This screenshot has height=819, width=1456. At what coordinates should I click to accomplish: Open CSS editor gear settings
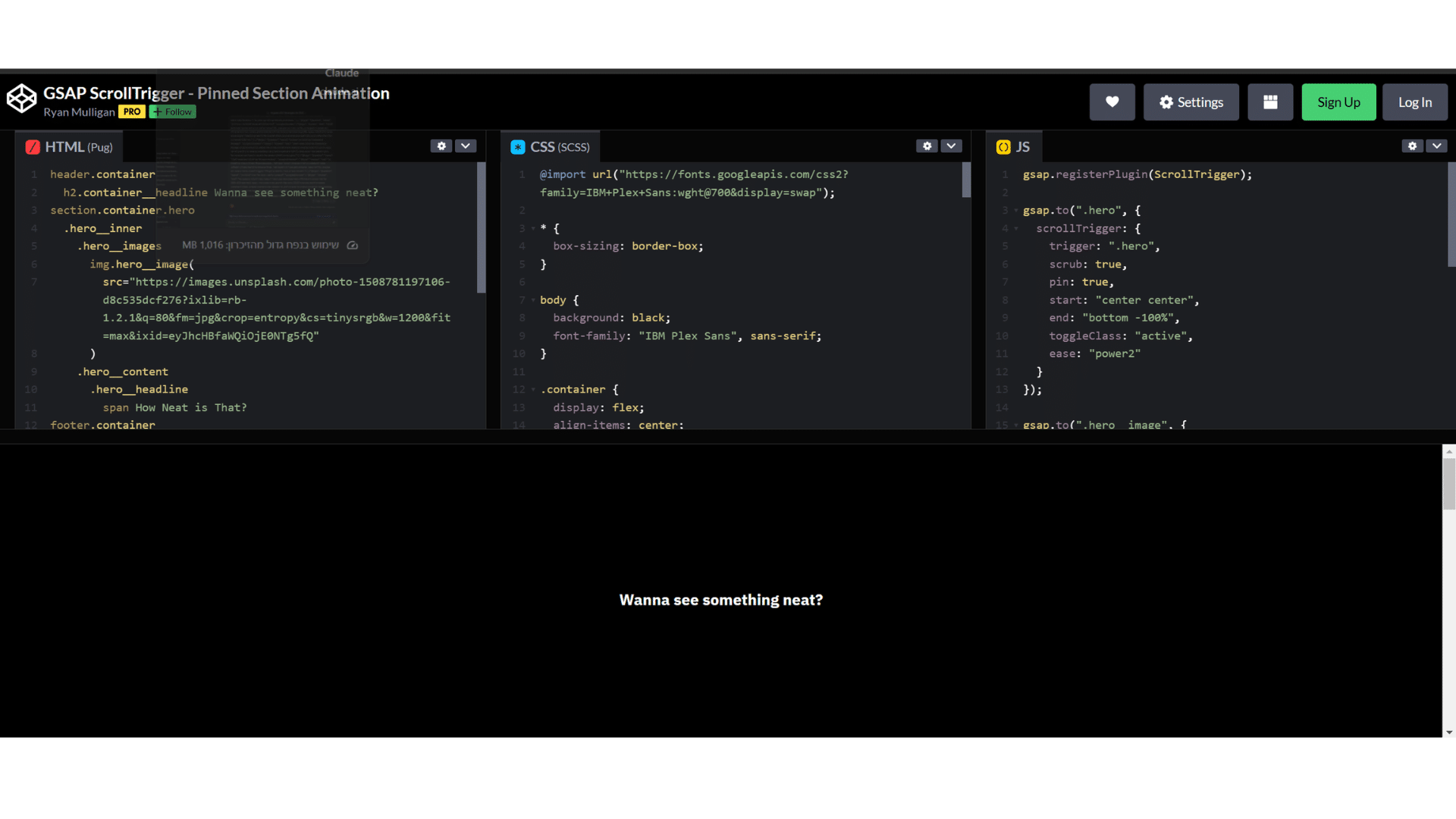(x=927, y=146)
